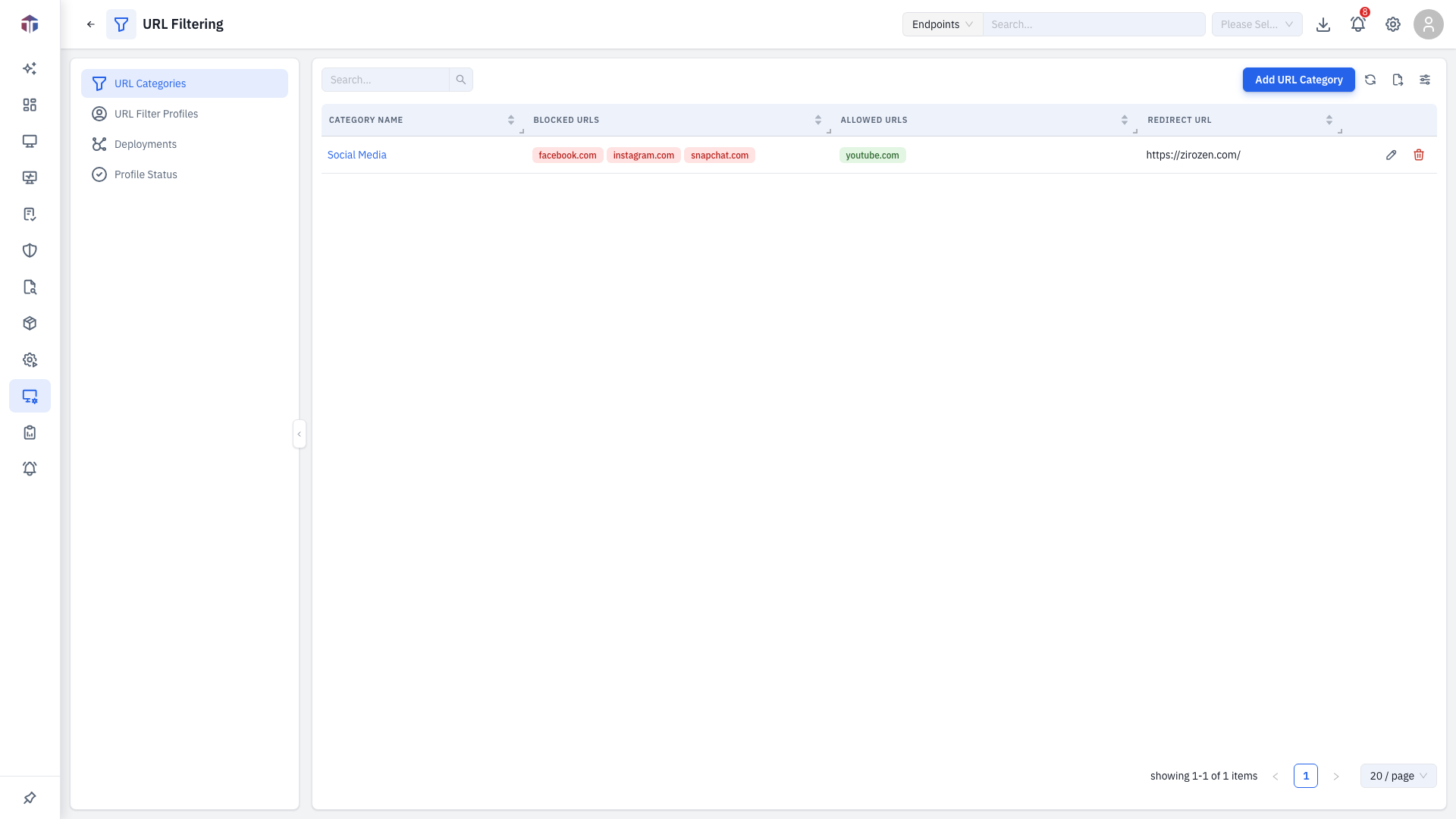Collapse the left panel chevron handle
Screen dimensions: 1456x819
tap(300, 434)
